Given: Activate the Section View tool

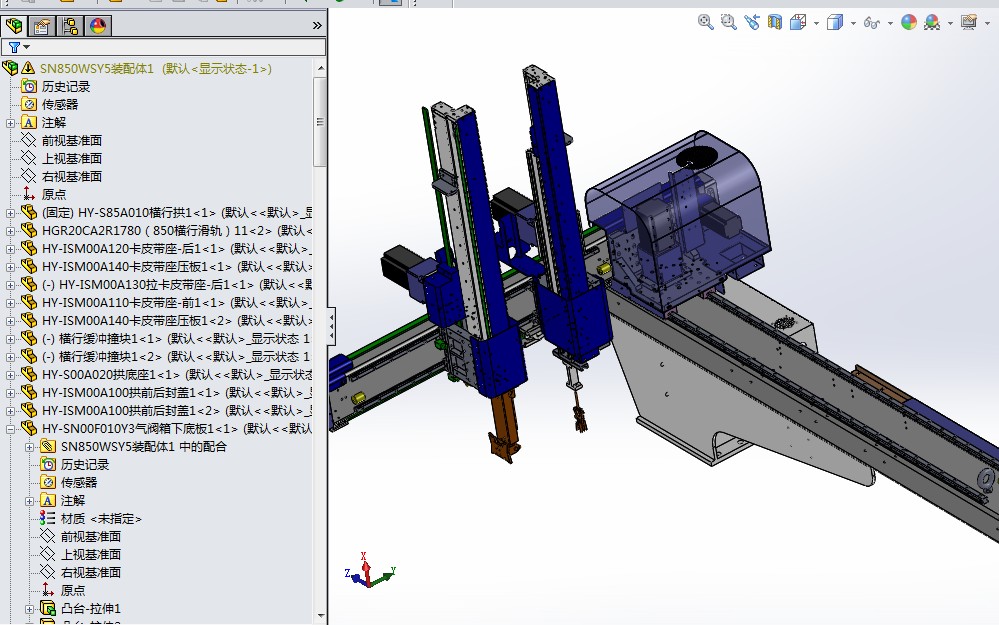Looking at the screenshot, I should [774, 20].
